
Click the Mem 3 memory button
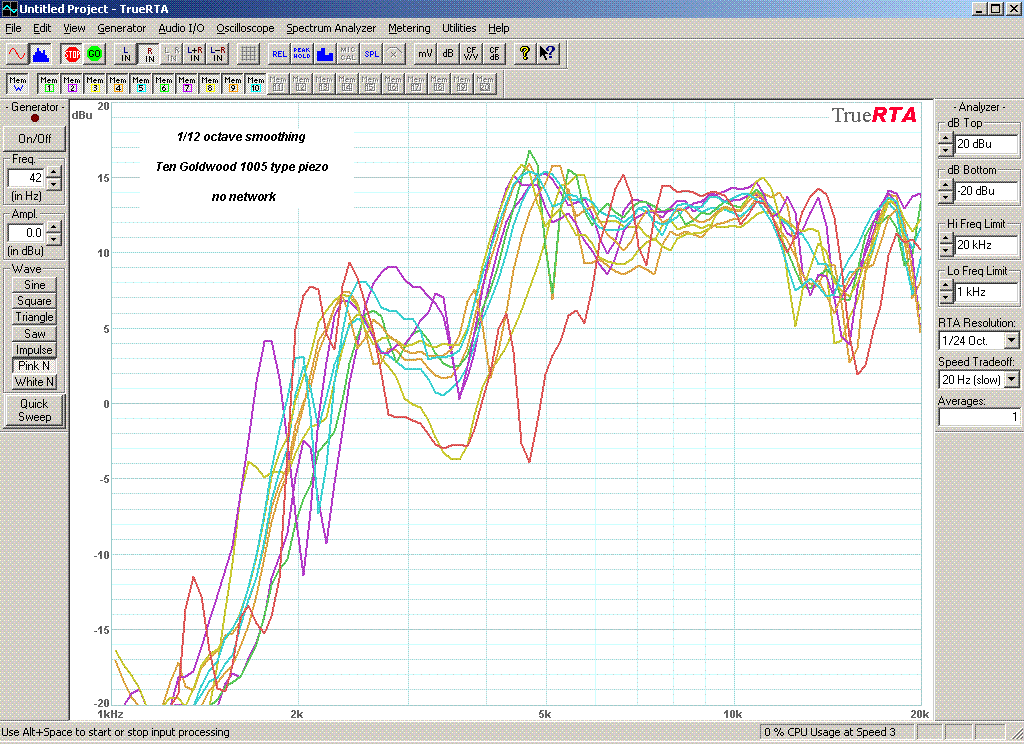pyautogui.click(x=95, y=84)
